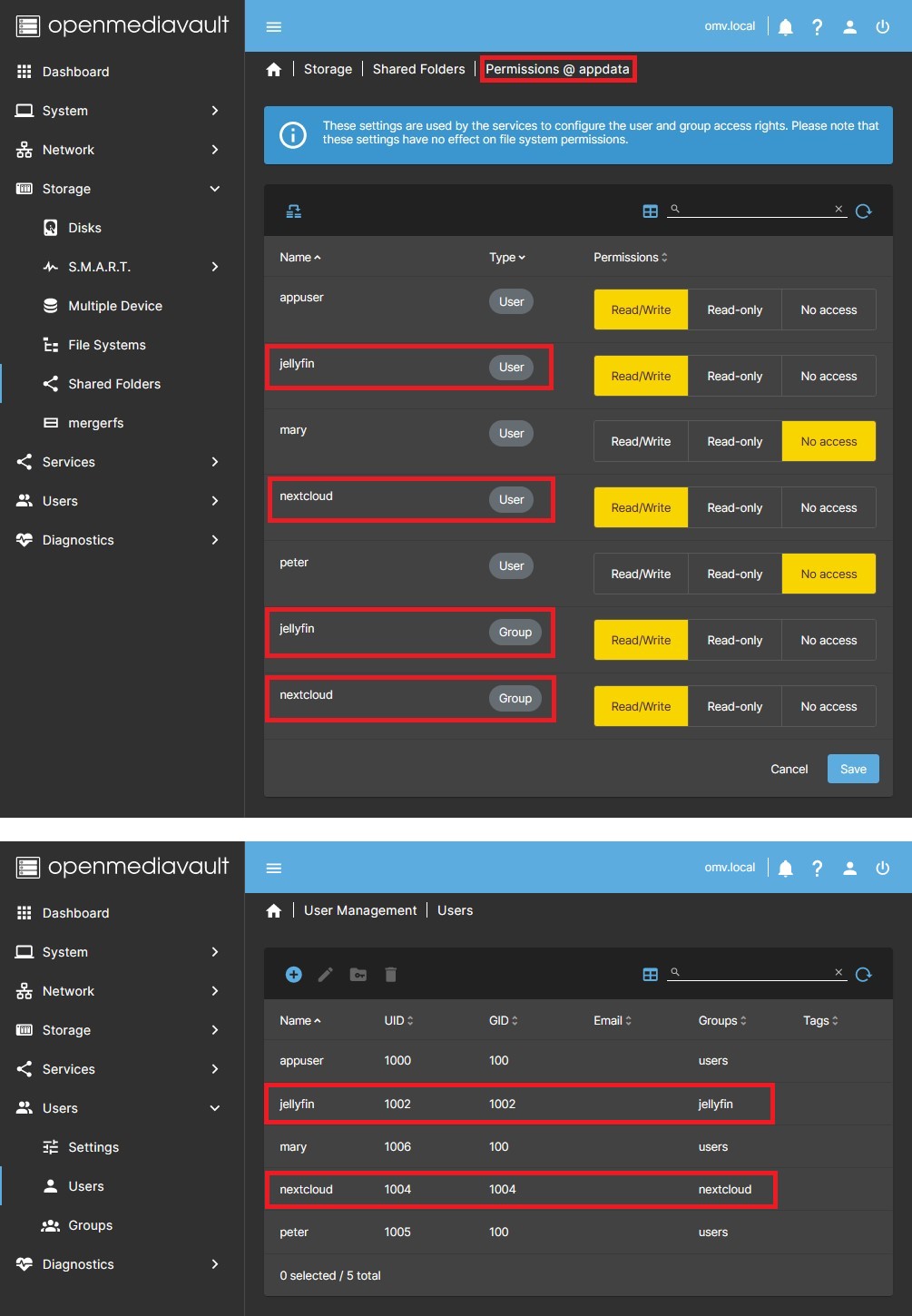Screen dimensions: 912x1316
Task: Open the Disks page from the sidebar
Action: [x=84, y=228]
